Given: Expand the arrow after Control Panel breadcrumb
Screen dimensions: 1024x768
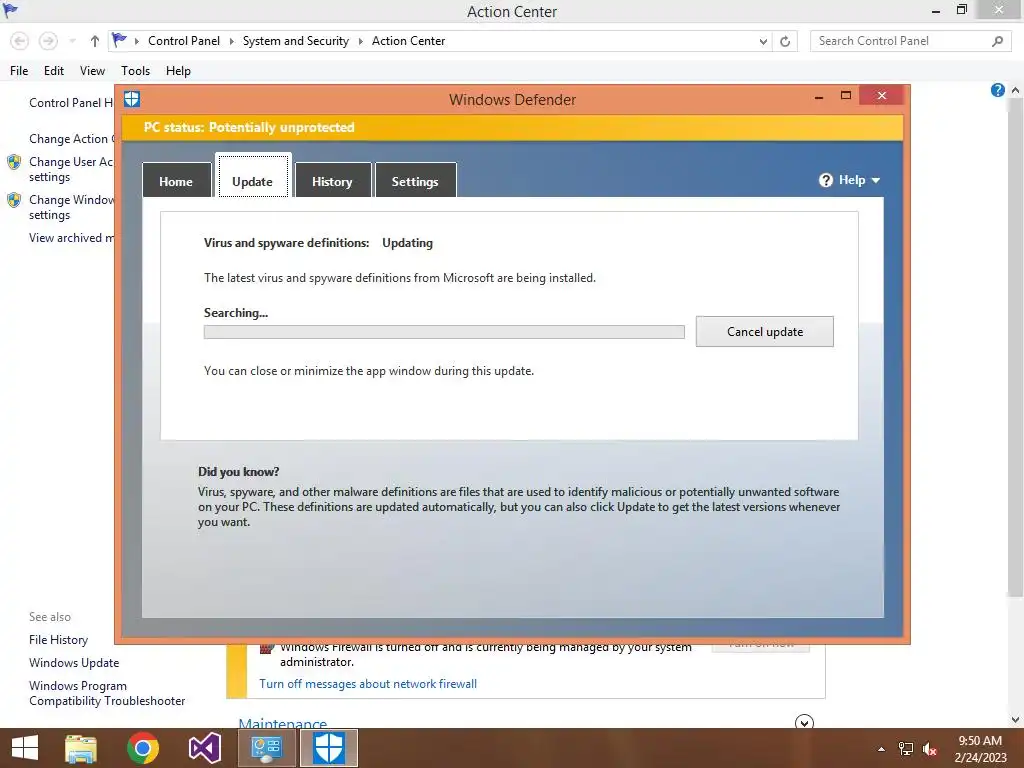Looking at the screenshot, I should [x=231, y=41].
